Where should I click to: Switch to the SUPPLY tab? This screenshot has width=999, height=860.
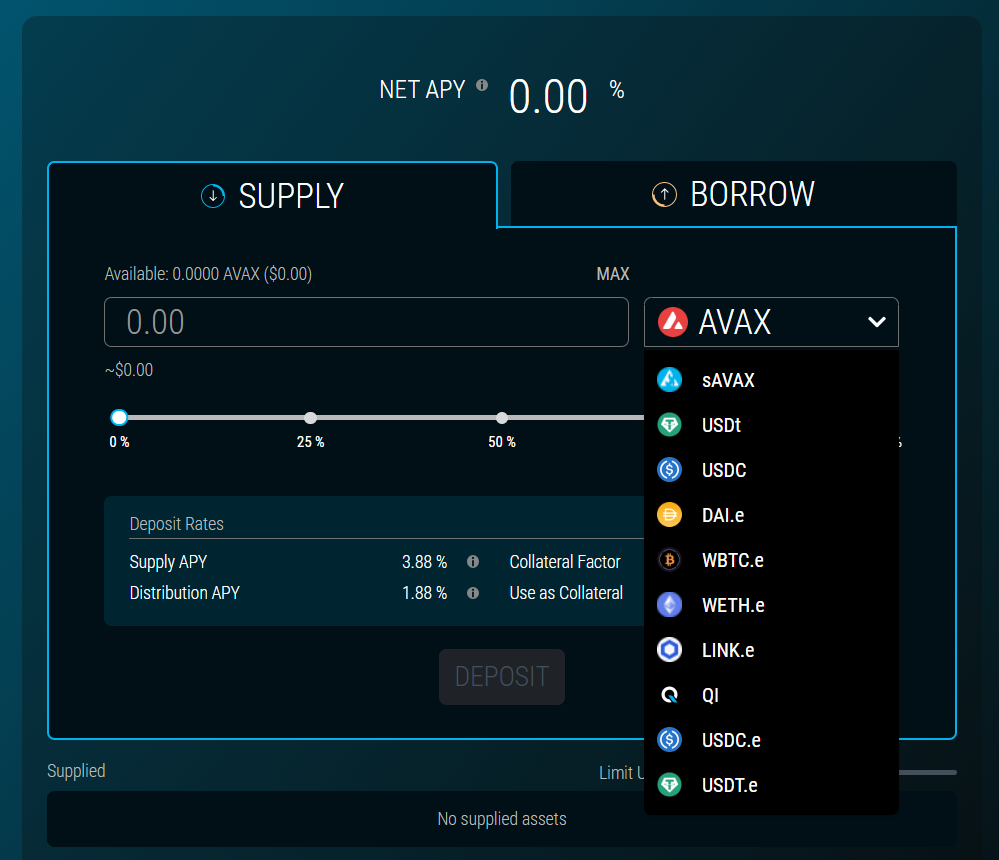[x=273, y=196]
